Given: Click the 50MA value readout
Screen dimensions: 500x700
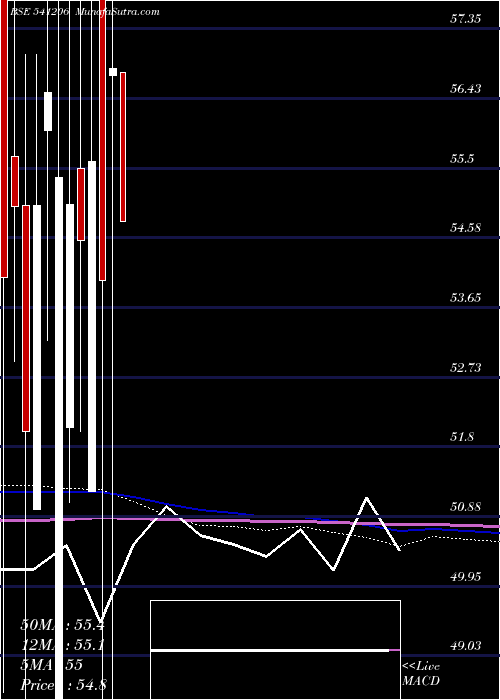Looking at the screenshot, I should (x=62, y=624).
